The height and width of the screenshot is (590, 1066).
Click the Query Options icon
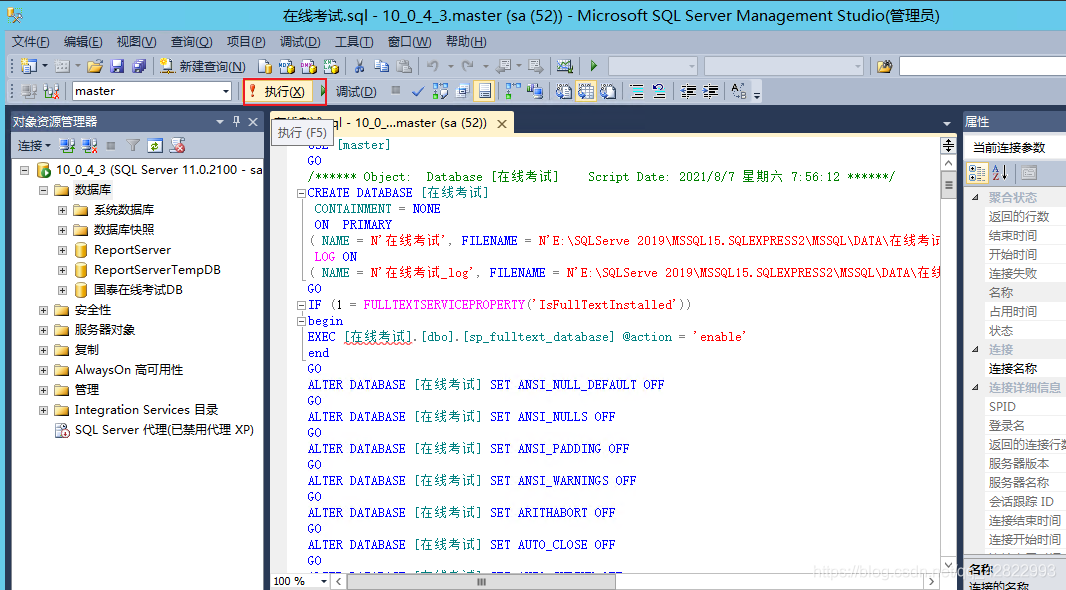(463, 91)
